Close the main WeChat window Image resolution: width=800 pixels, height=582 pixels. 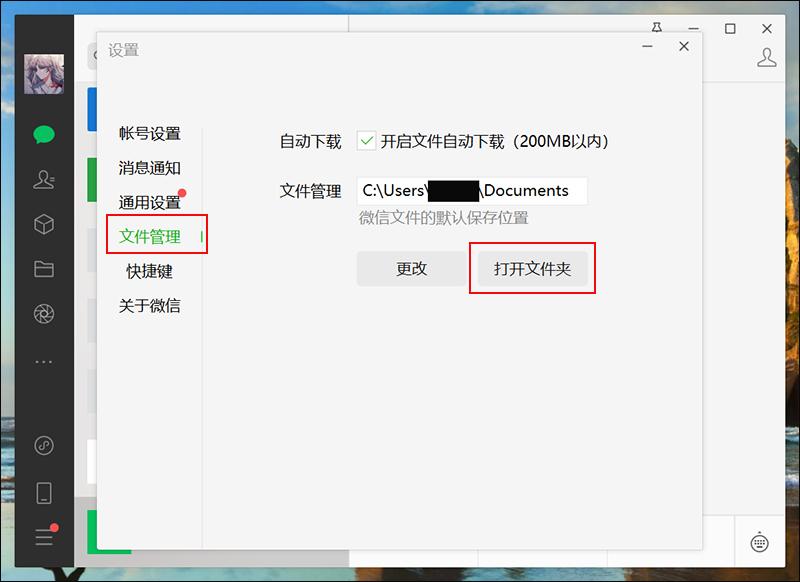(767, 29)
